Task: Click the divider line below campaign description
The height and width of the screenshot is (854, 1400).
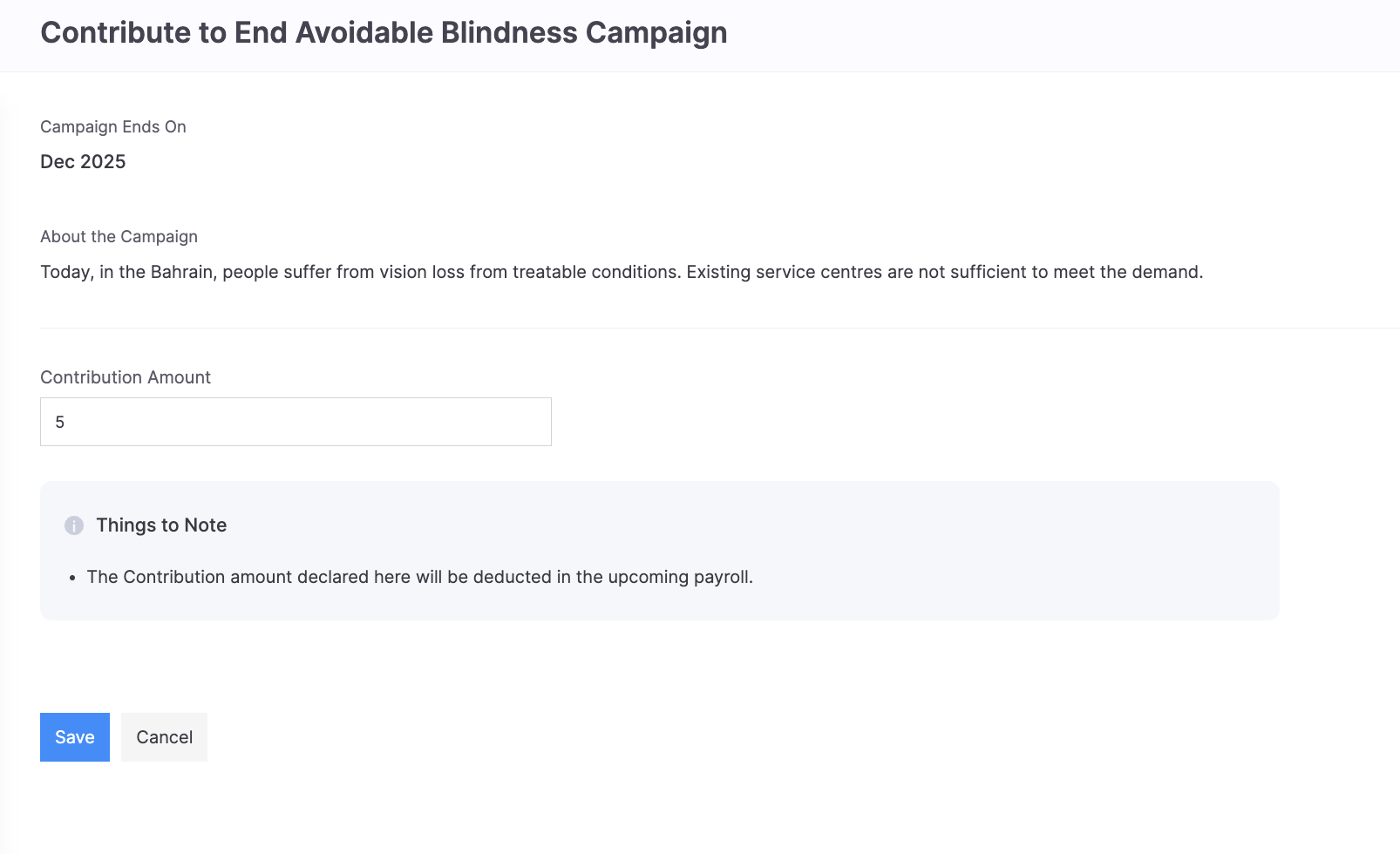Action: pyautogui.click(x=697, y=329)
